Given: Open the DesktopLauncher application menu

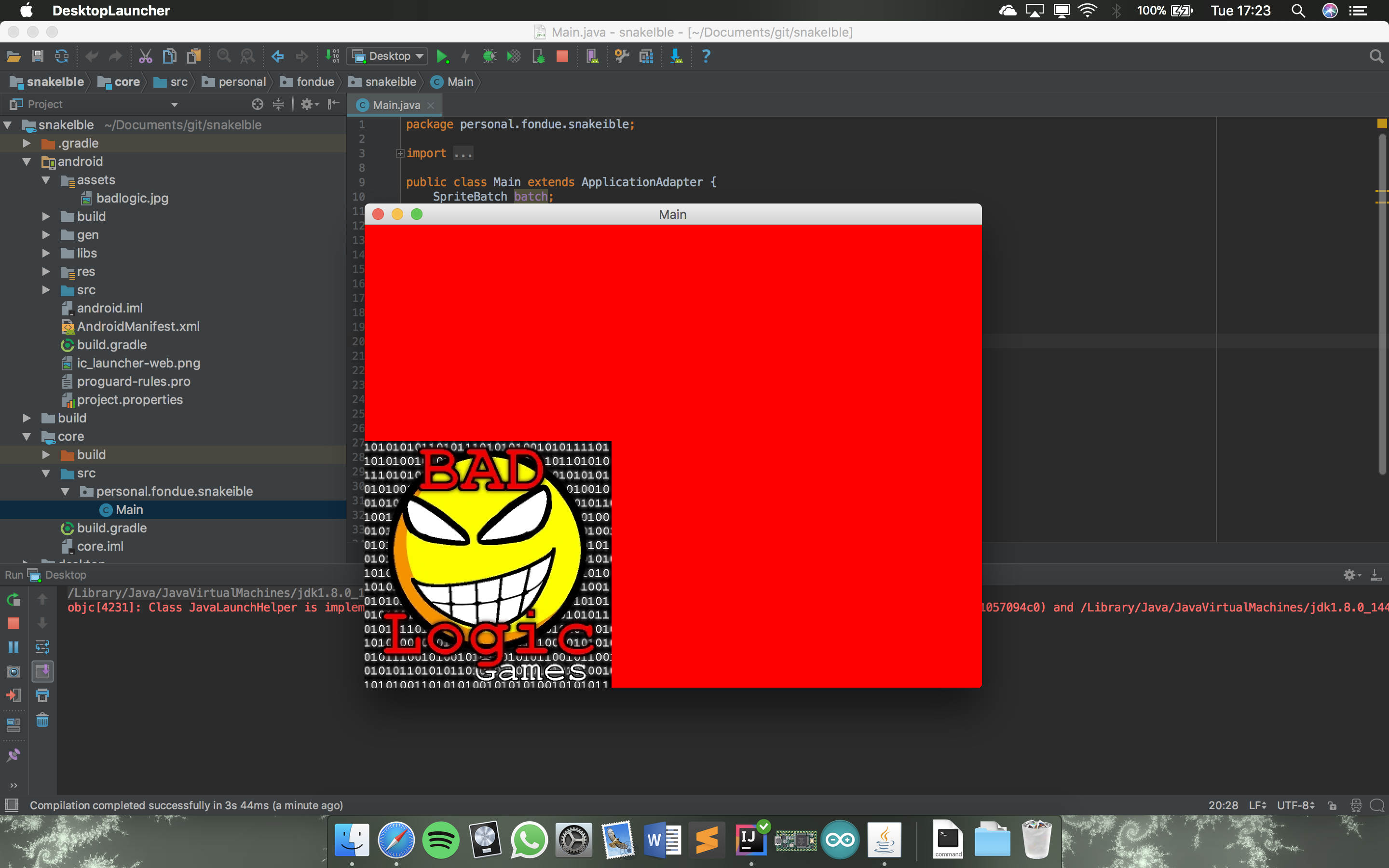Looking at the screenshot, I should (111, 10).
